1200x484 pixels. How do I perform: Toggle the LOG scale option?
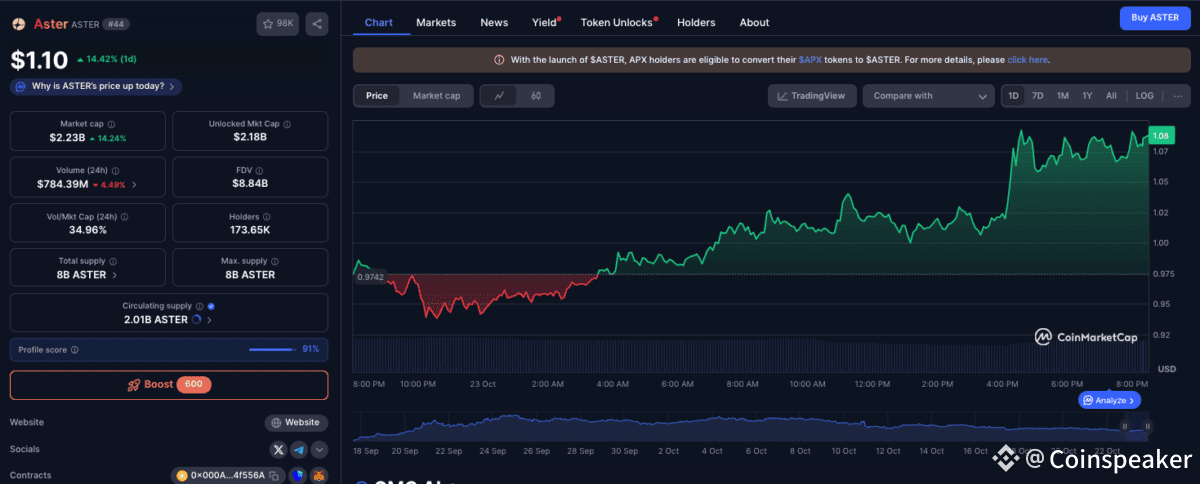[x=1144, y=96]
